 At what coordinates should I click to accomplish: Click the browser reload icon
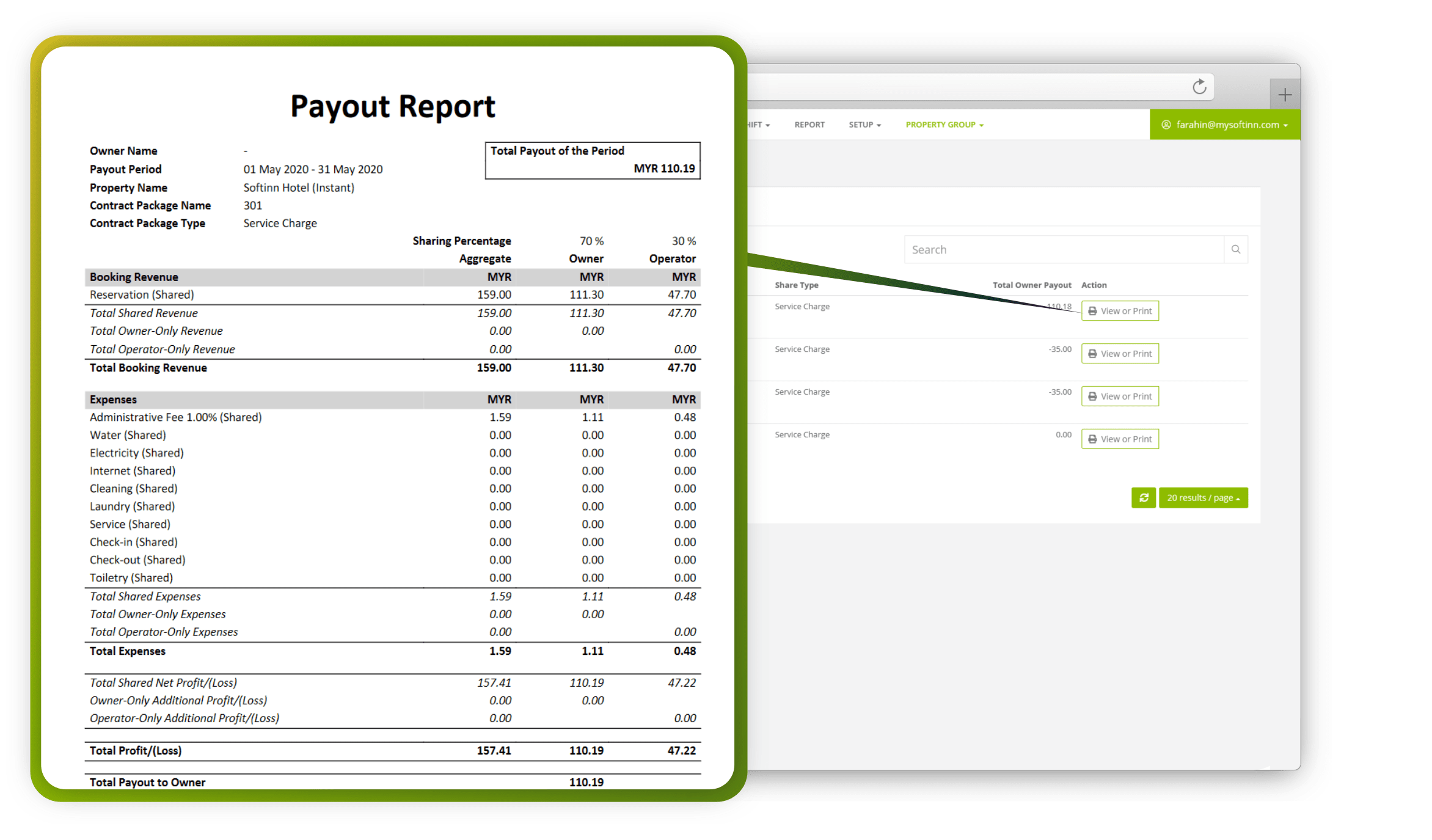pos(1199,87)
